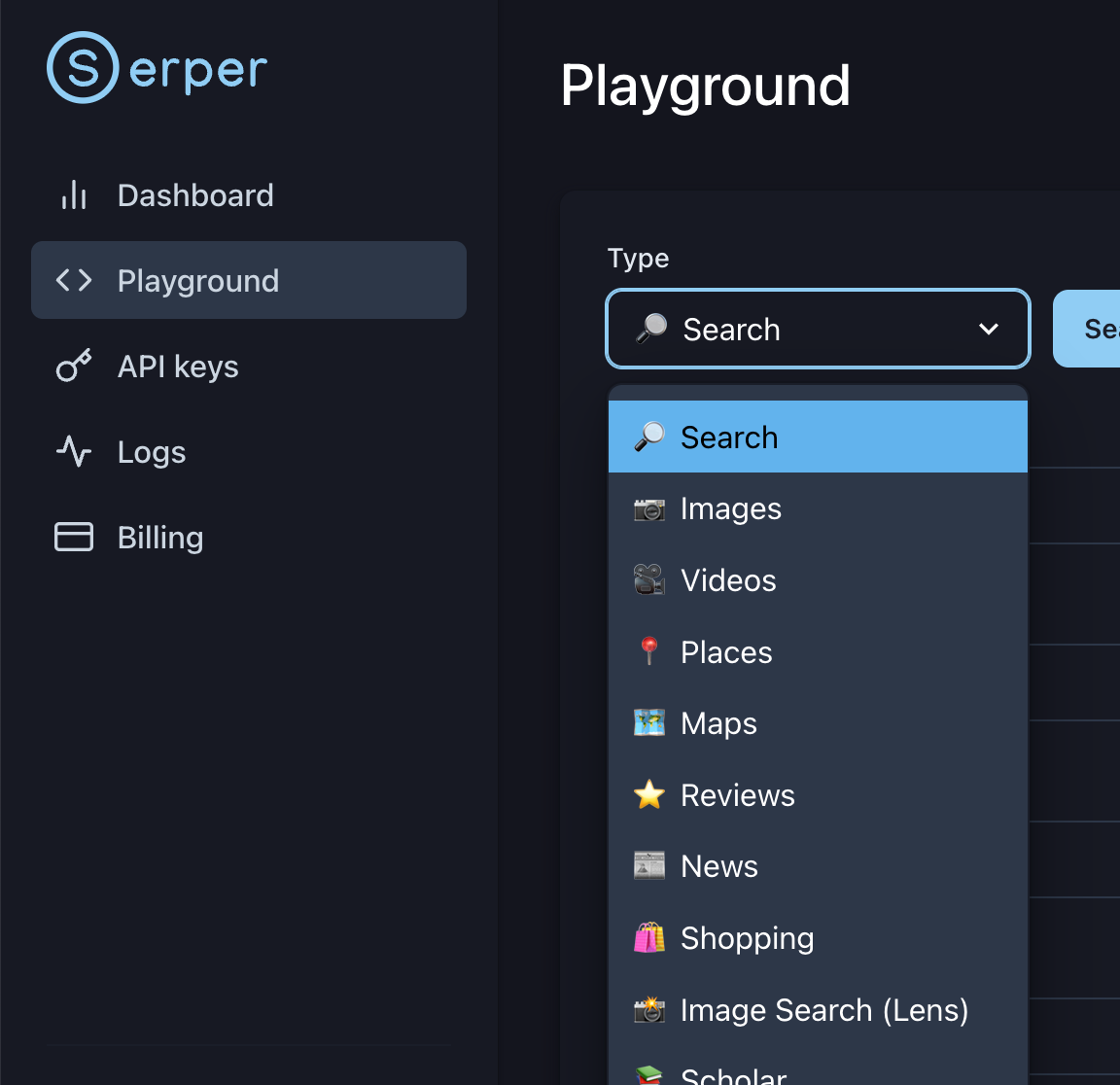The width and height of the screenshot is (1120, 1085).
Task: Click the red pin icon beside Places
Action: point(649,651)
